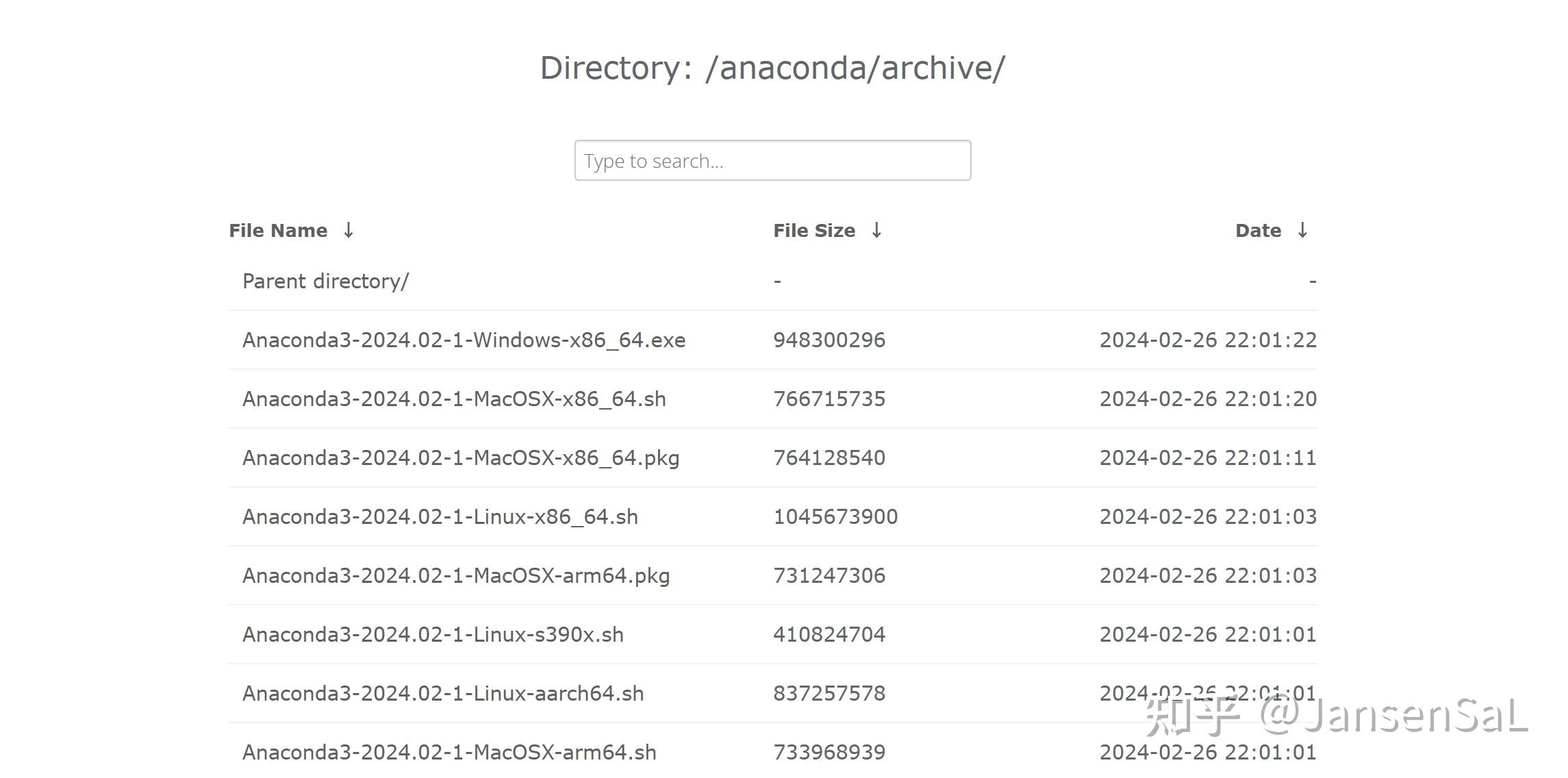Download Anaconda3 Windows-x86_64.exe installer

(464, 340)
